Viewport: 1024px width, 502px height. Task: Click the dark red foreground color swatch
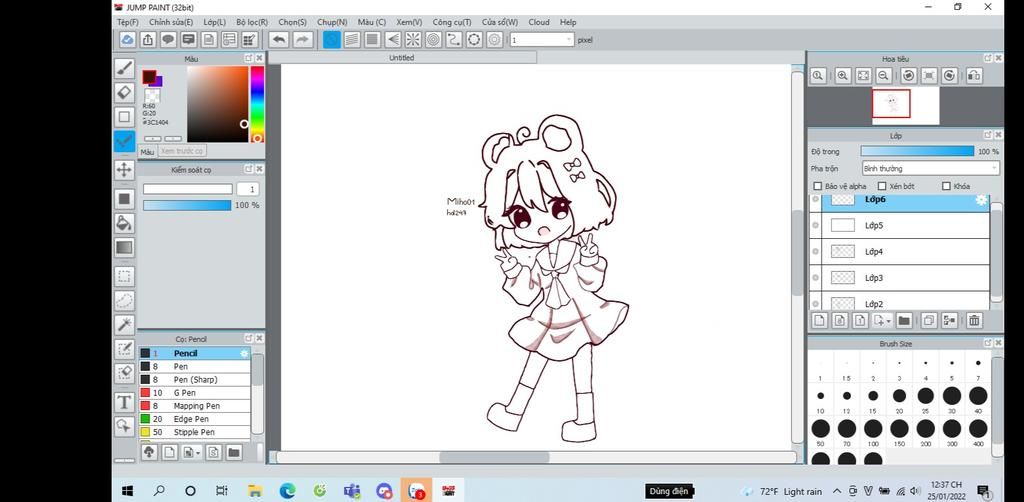[x=150, y=77]
